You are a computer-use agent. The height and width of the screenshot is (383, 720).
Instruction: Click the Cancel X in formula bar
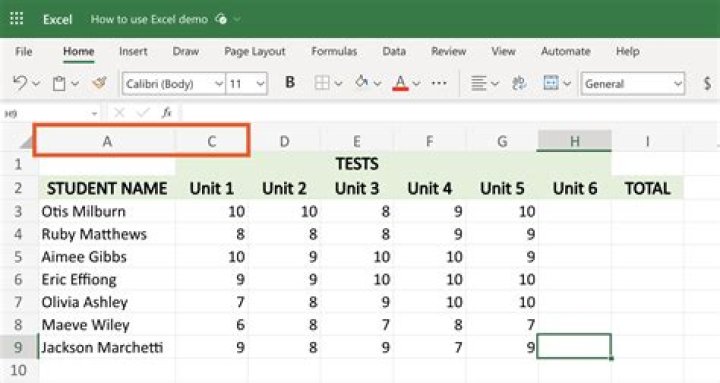point(119,113)
